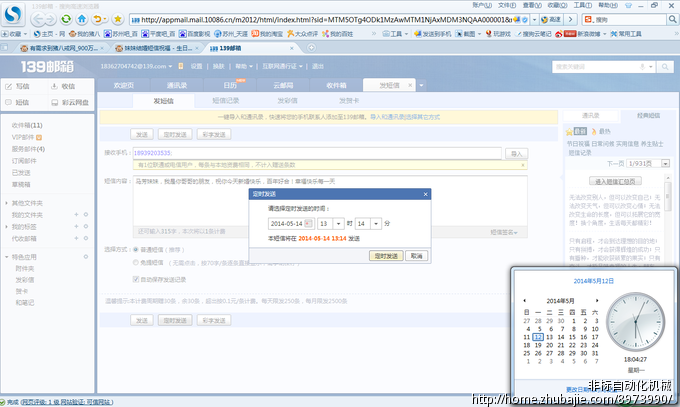This screenshot has width=680, height=407.
Task: Open the tab list dropdown beside 发短信 tab
Action: (x=421, y=85)
